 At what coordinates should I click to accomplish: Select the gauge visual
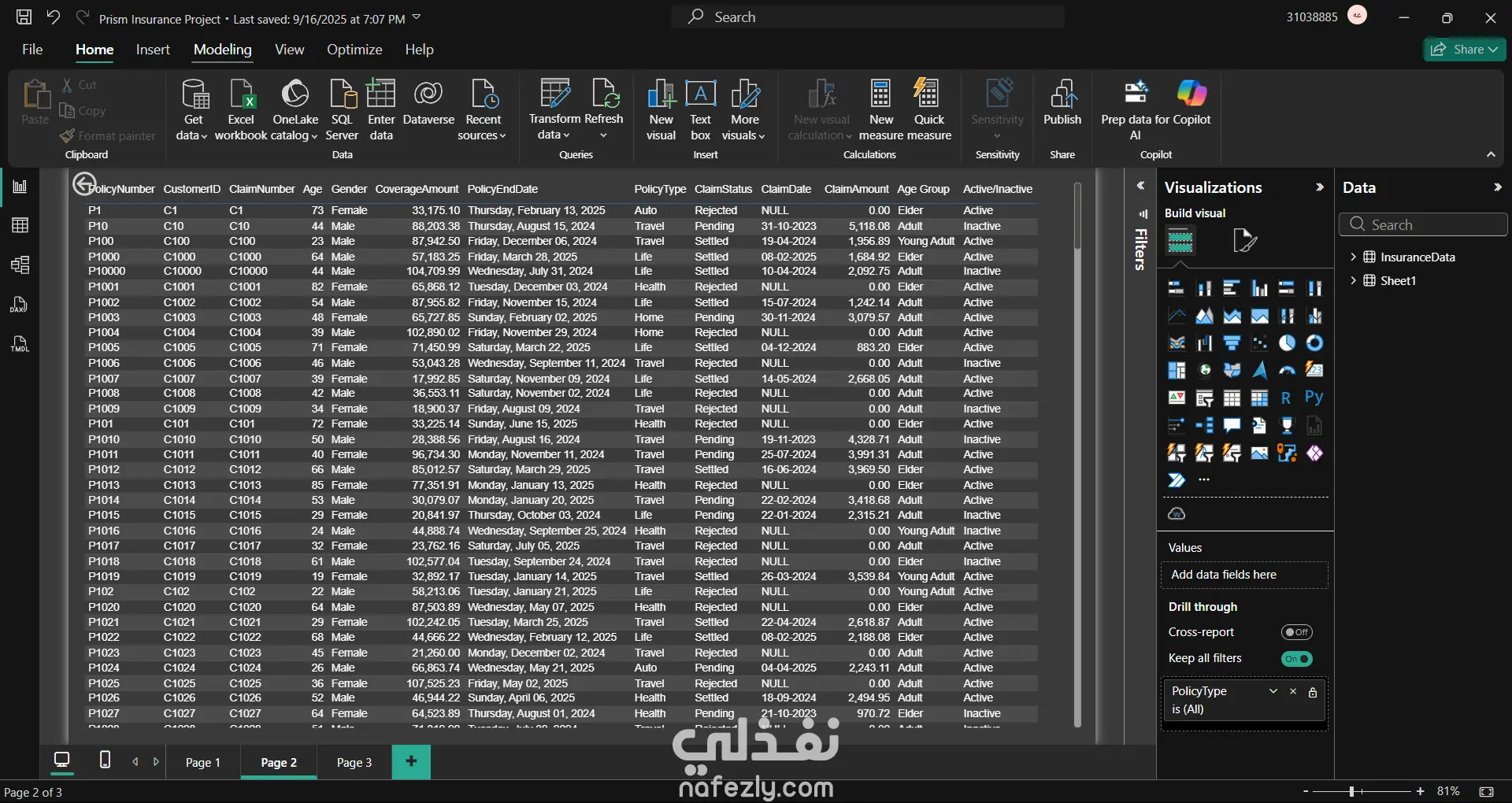pos(1287,371)
